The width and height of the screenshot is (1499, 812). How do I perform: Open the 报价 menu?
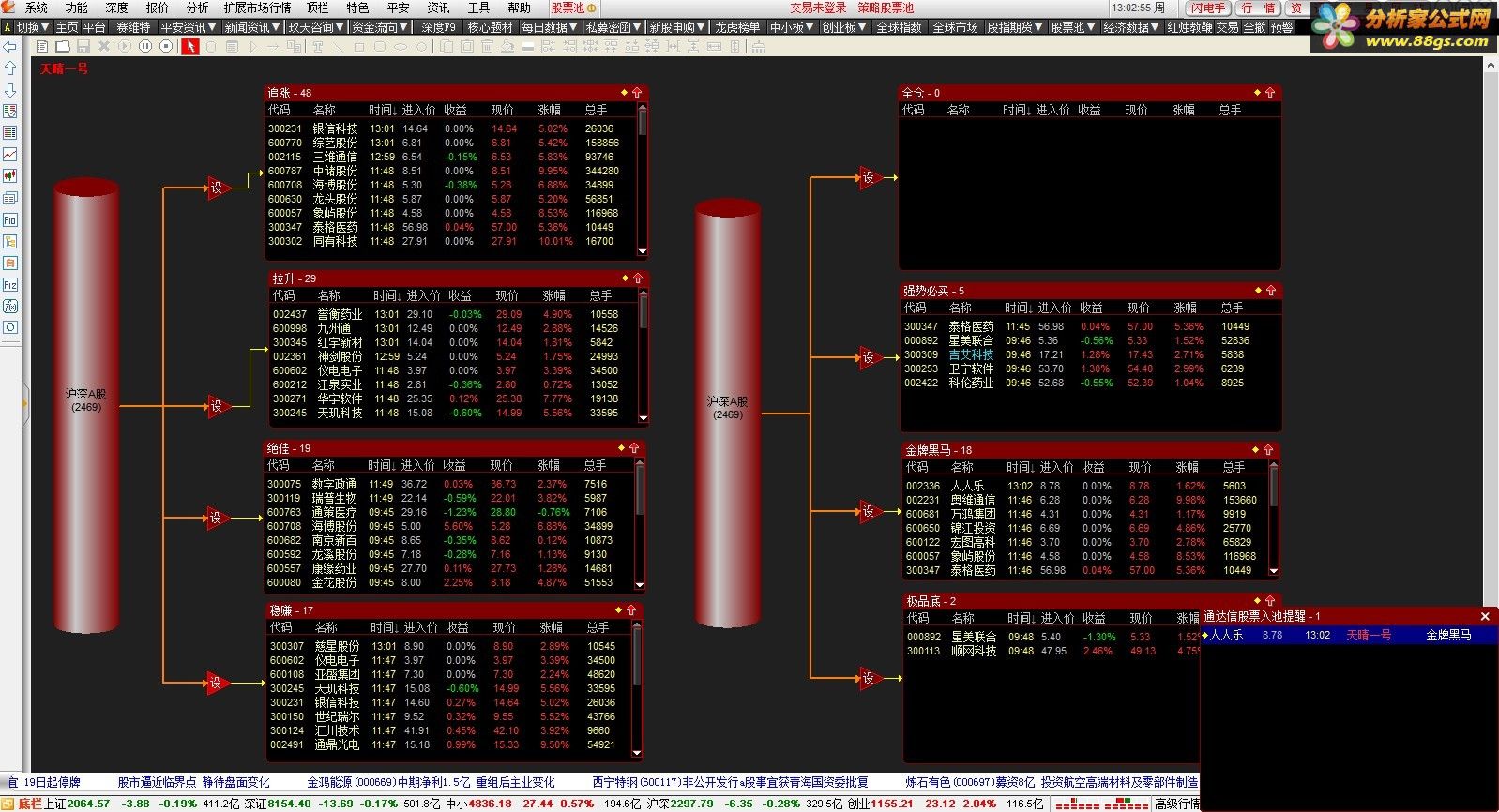coord(157,8)
